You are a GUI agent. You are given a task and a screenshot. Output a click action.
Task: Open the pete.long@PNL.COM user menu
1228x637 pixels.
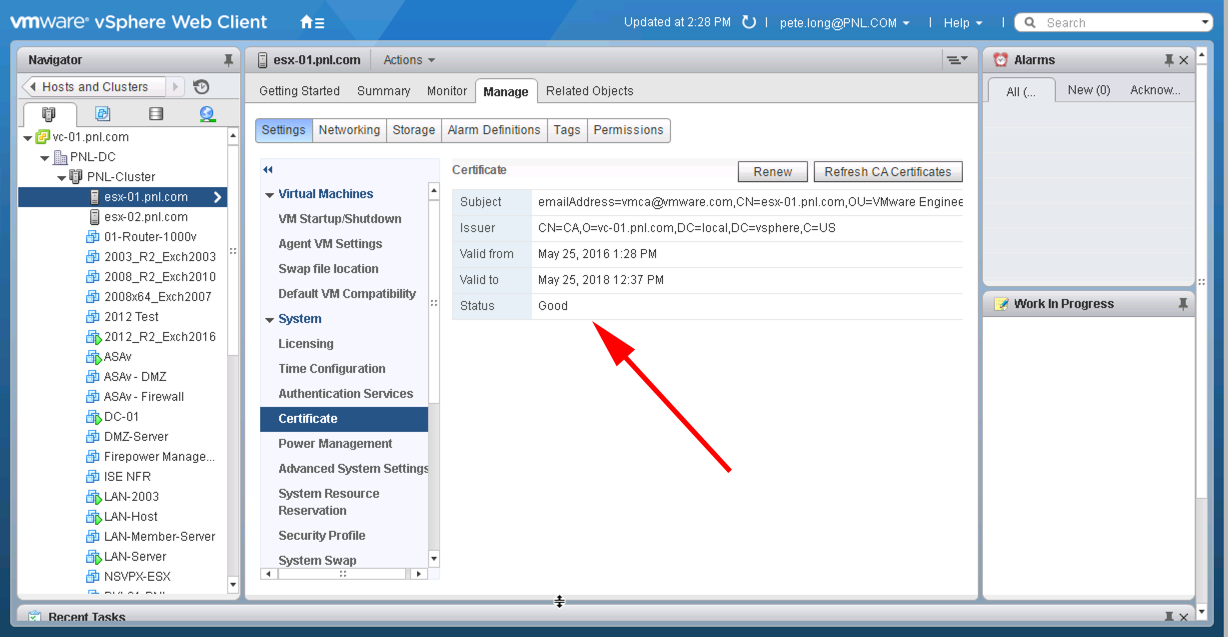click(x=845, y=22)
